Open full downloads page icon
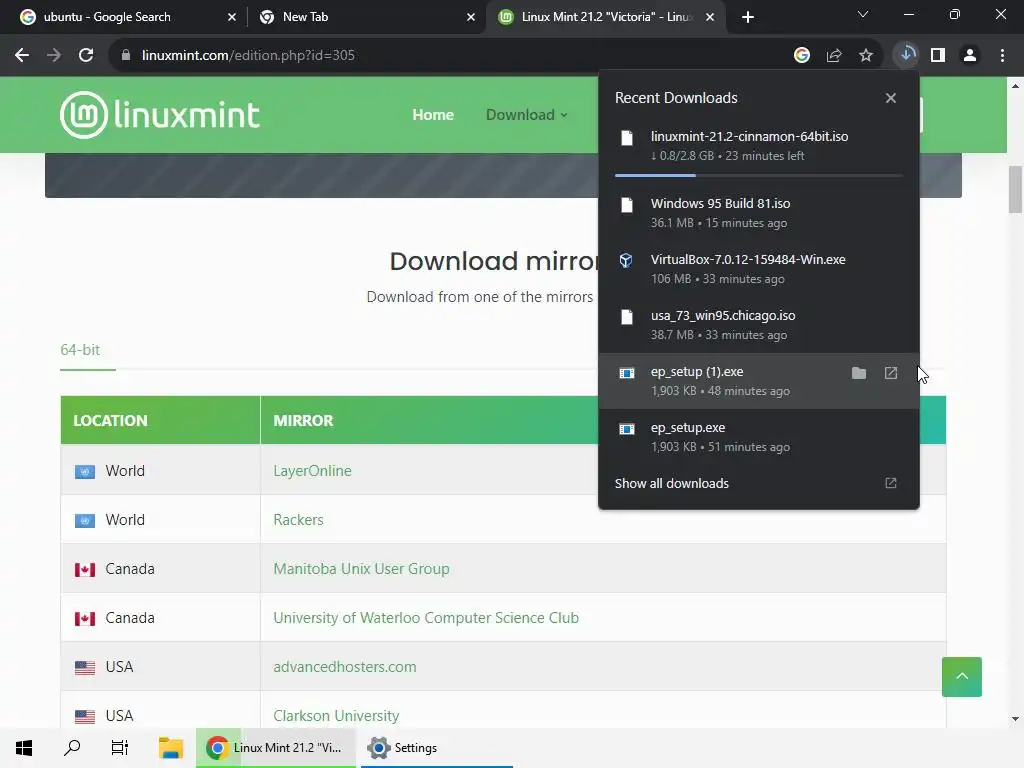1024x768 pixels. click(891, 483)
